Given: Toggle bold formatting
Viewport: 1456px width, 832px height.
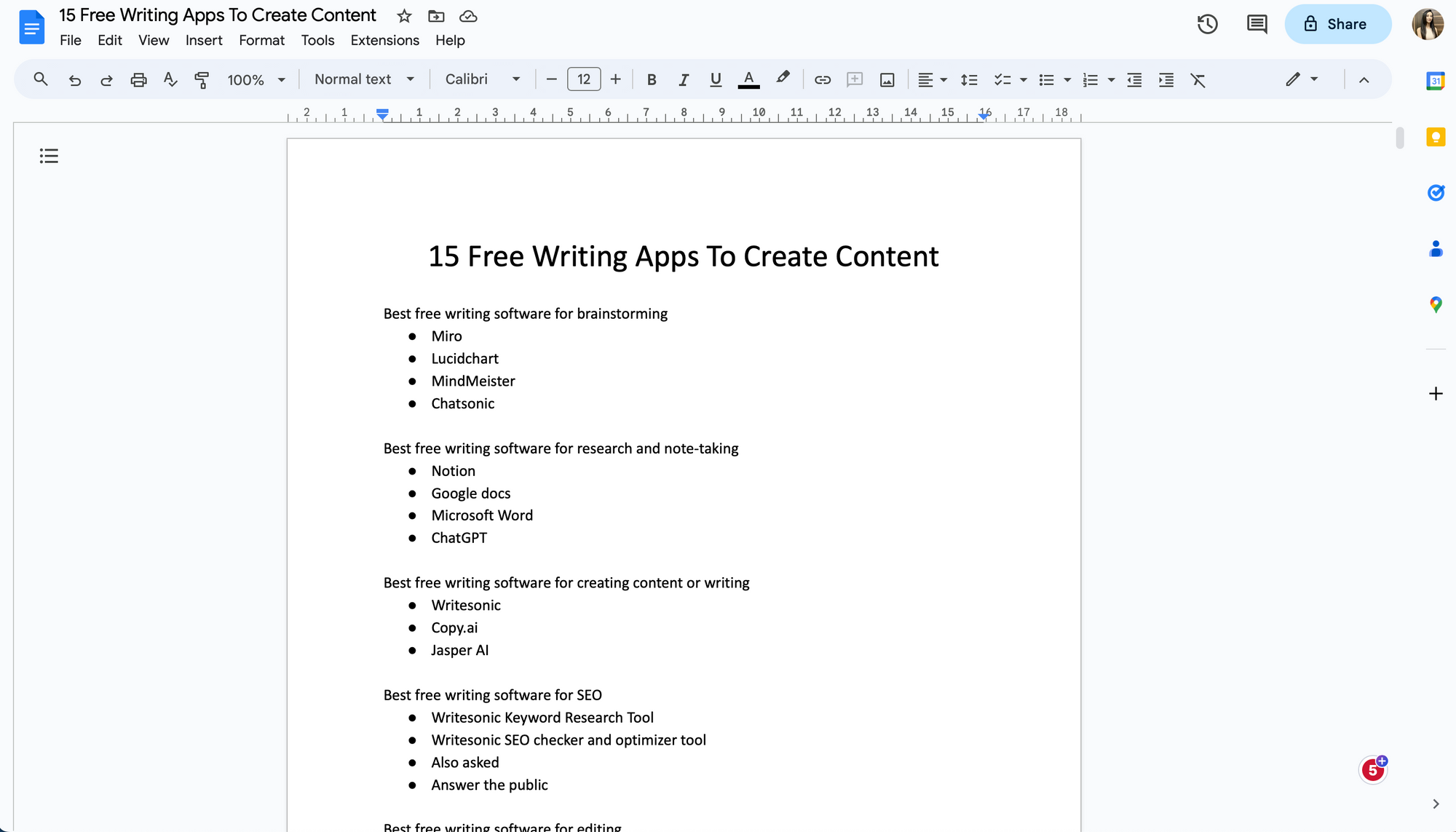Looking at the screenshot, I should [652, 79].
